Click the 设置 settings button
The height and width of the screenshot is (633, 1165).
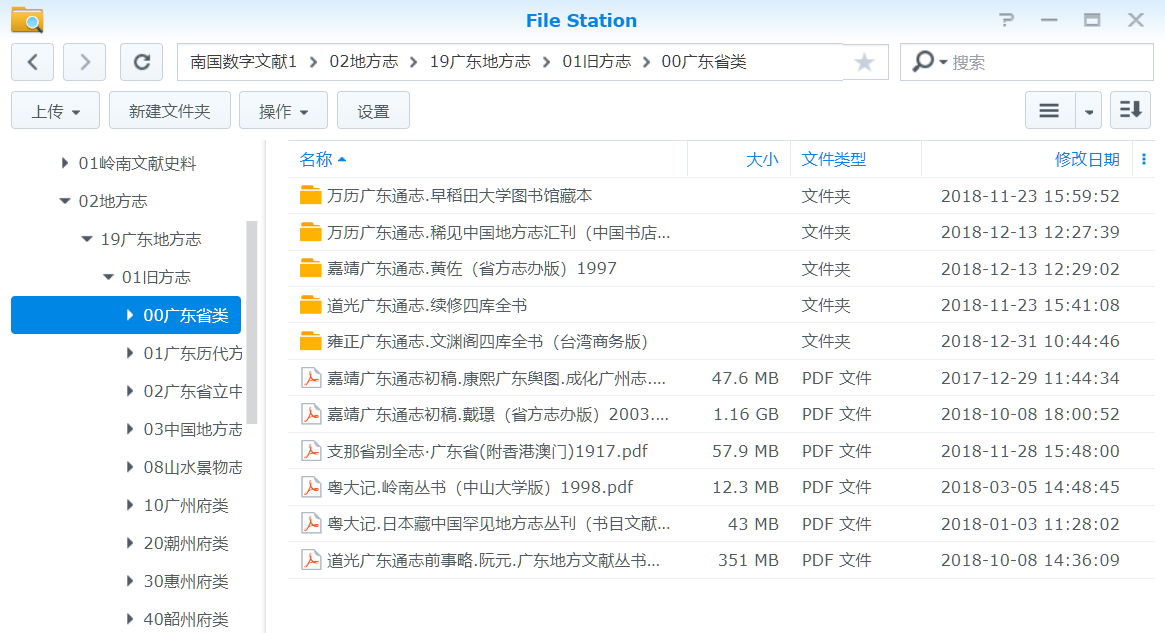pos(373,111)
